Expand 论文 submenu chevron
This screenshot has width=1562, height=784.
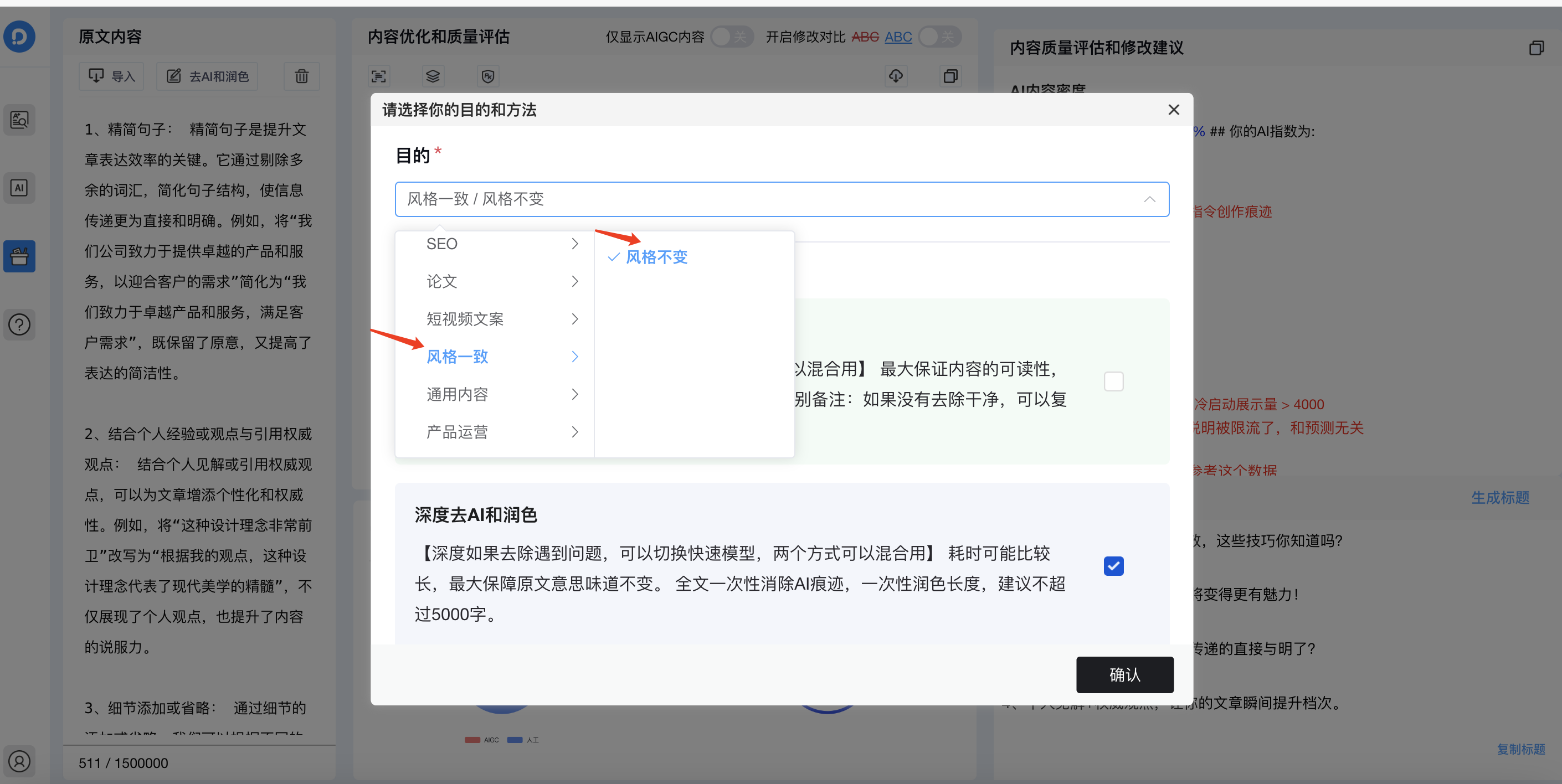coord(575,281)
